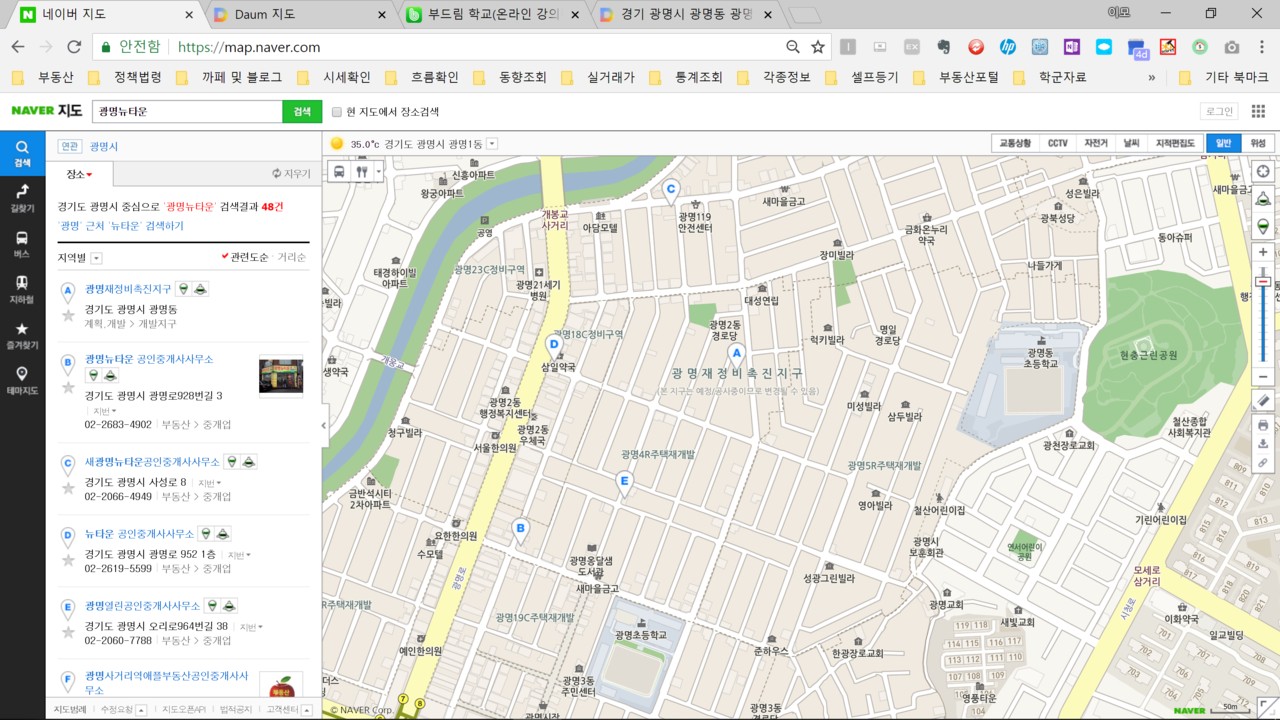This screenshot has width=1280, height=720.
Task: Toggle favorite star for 광명뉴타운 공인중개사사무소
Action: (x=68, y=387)
